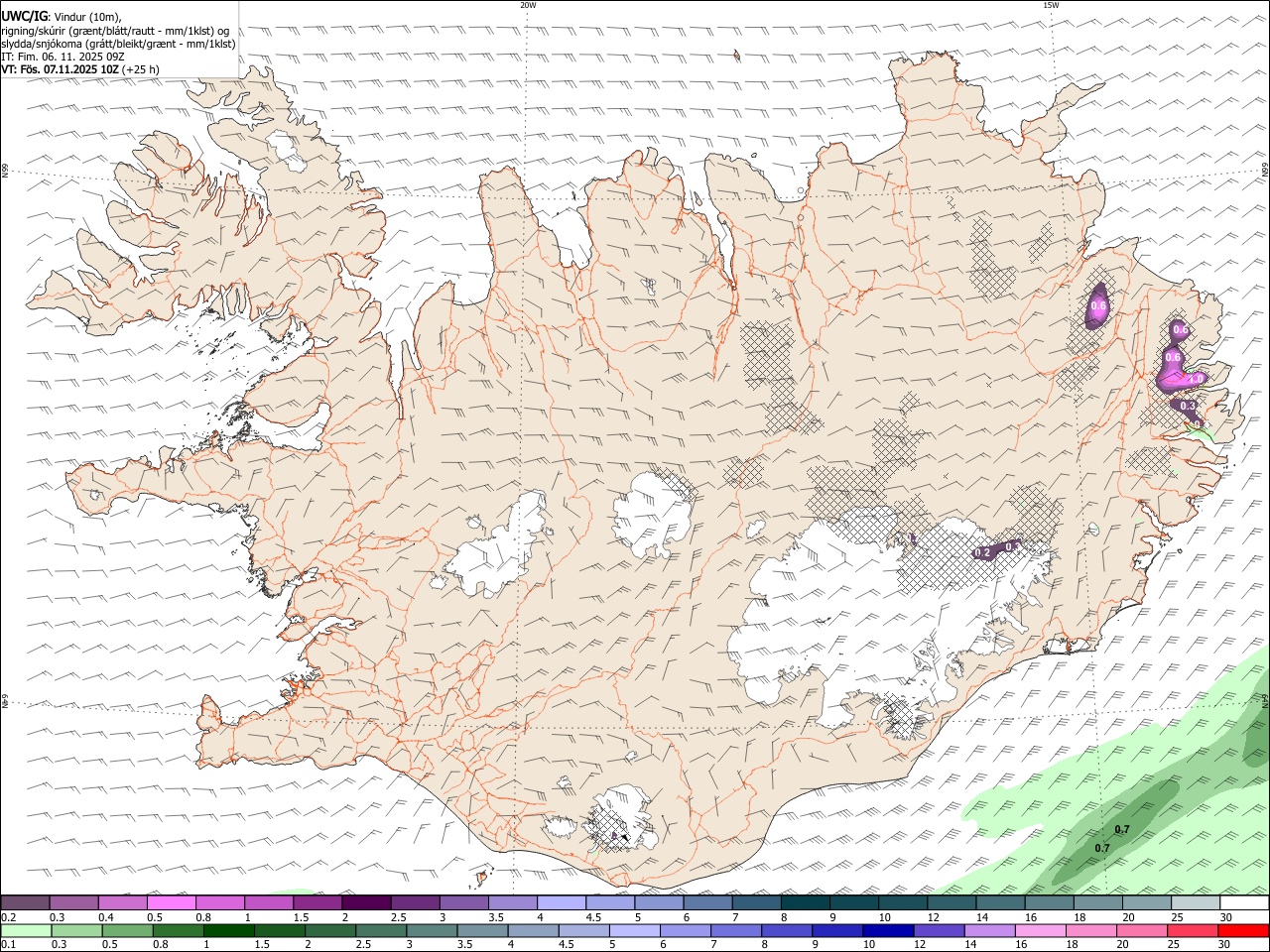This screenshot has height=952, width=1270.
Task: Pick the light gray swatch labeled 25
Action: pyautogui.click(x=1196, y=902)
